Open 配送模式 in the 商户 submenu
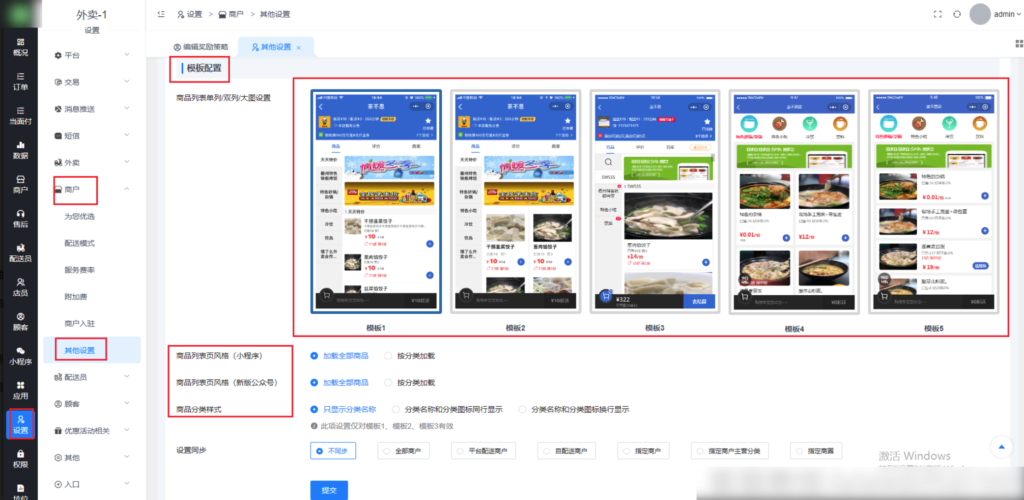Screen dimensions: 1024x500 pyautogui.click(x=81, y=243)
